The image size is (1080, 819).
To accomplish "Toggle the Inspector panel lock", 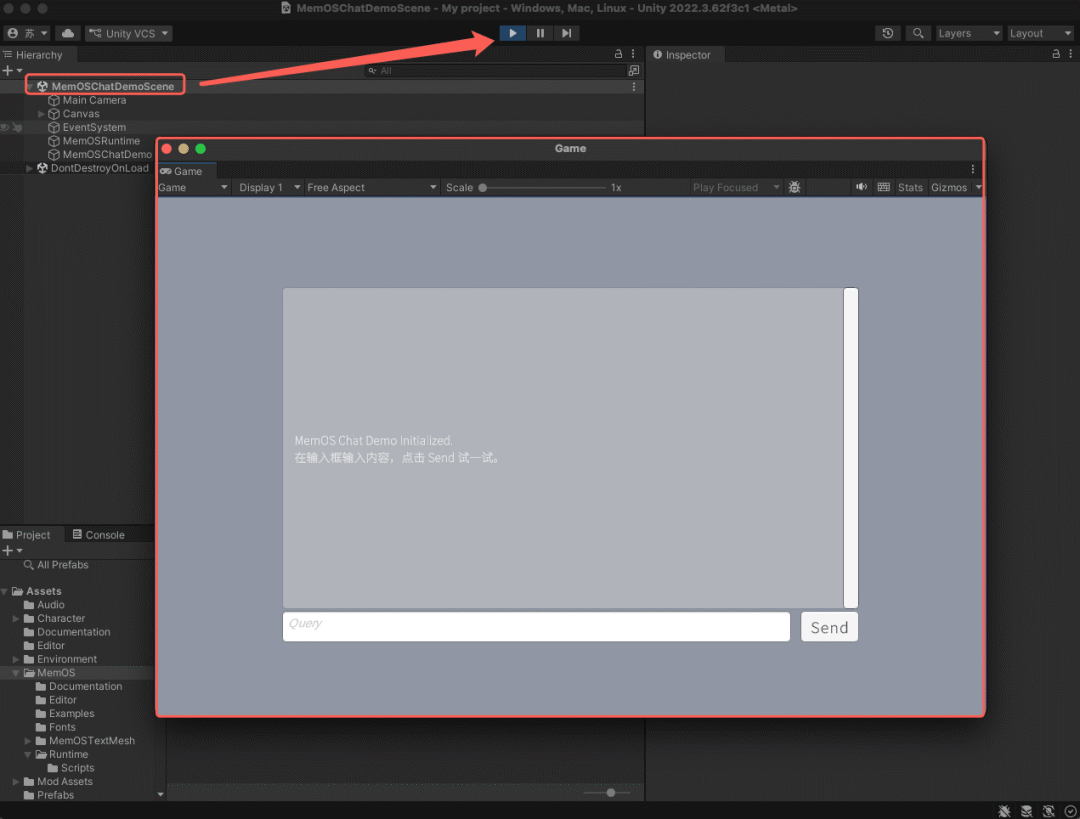I will (x=1056, y=55).
